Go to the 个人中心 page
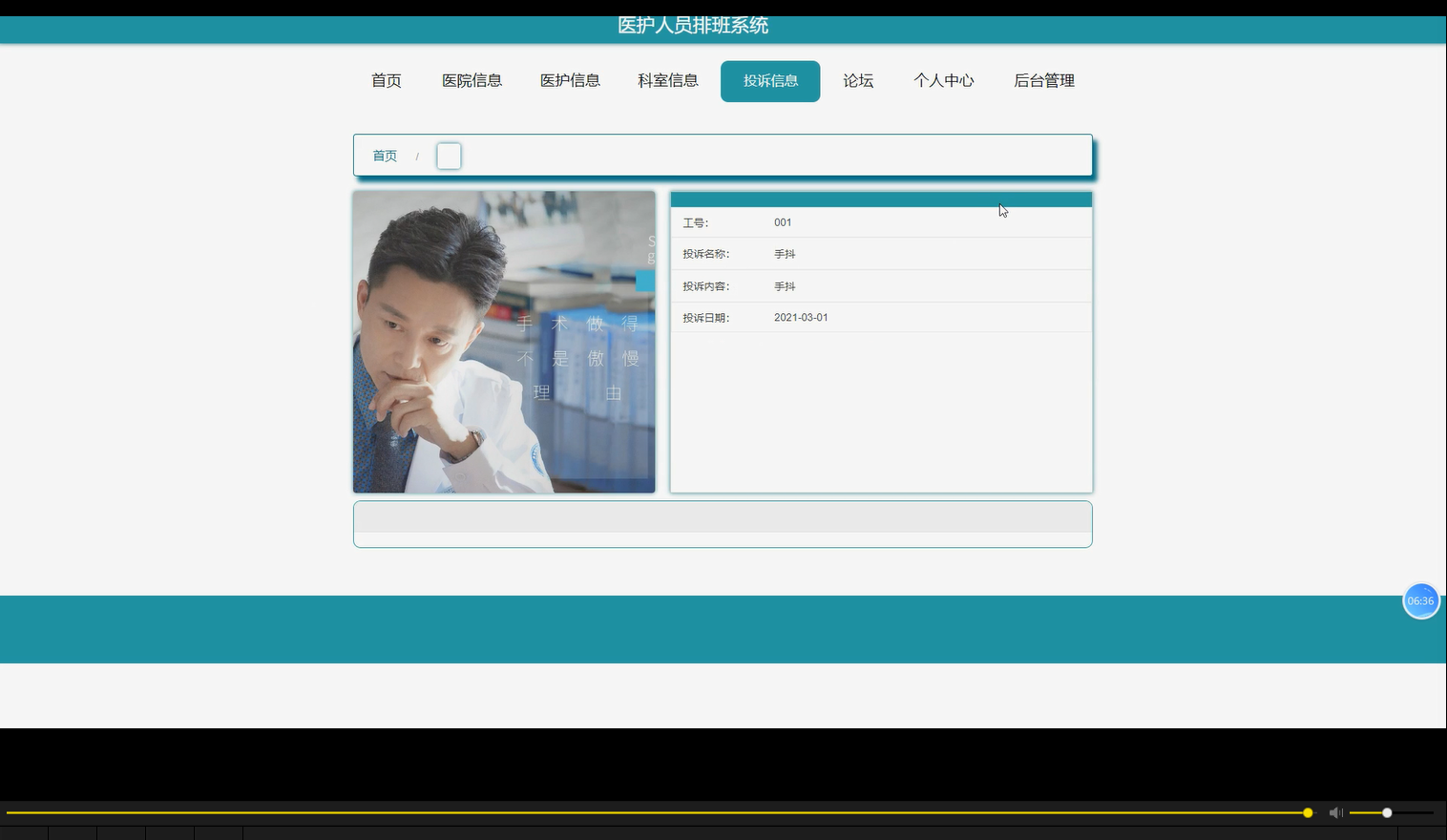Screen dimensions: 1447x840 (x=944, y=80)
